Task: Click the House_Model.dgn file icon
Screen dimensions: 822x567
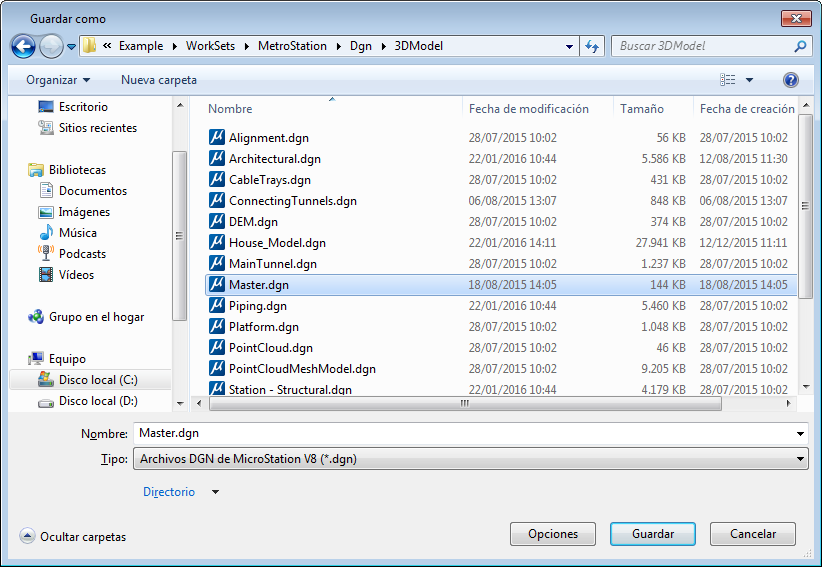Action: [217, 242]
